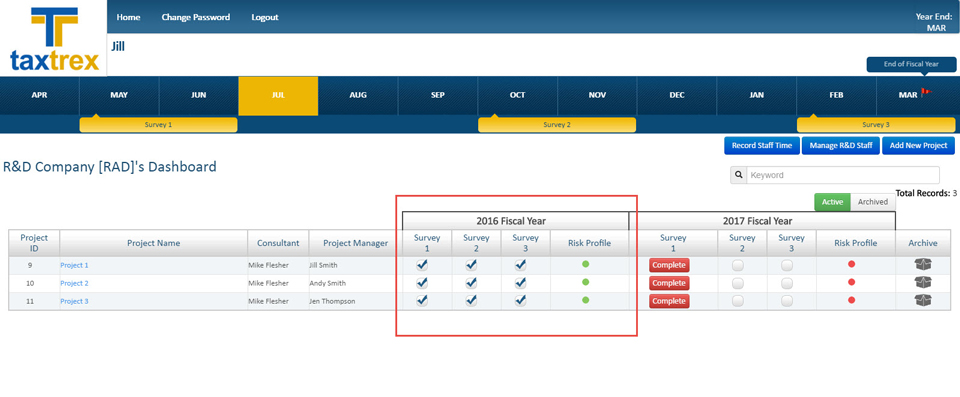Screen dimensions: 960x397
Task: Click the archive box icon for Project 1
Action: tap(923, 265)
